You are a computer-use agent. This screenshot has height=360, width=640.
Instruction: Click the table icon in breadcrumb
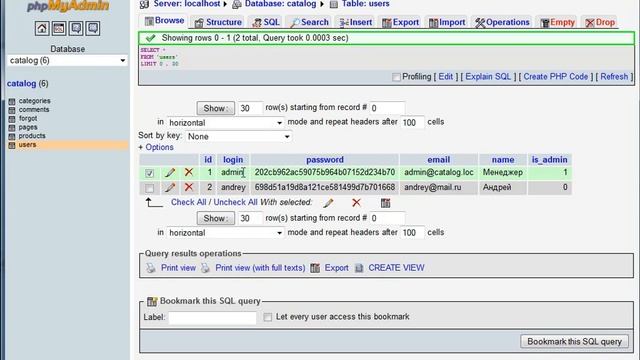pos(333,4)
